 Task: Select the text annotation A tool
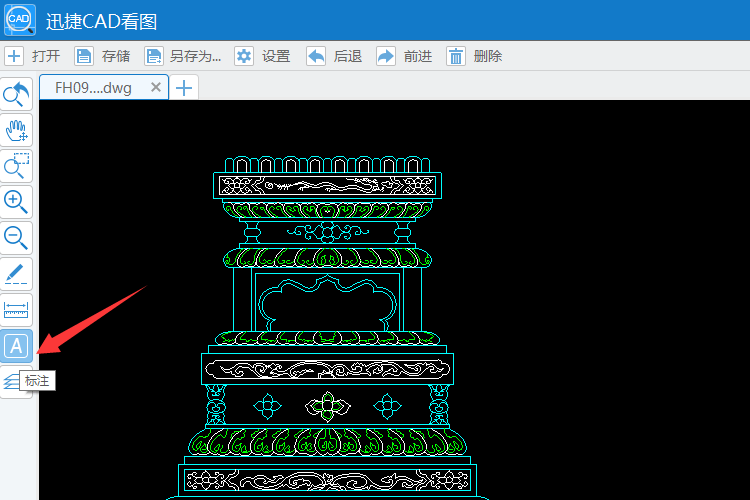[x=16, y=345]
